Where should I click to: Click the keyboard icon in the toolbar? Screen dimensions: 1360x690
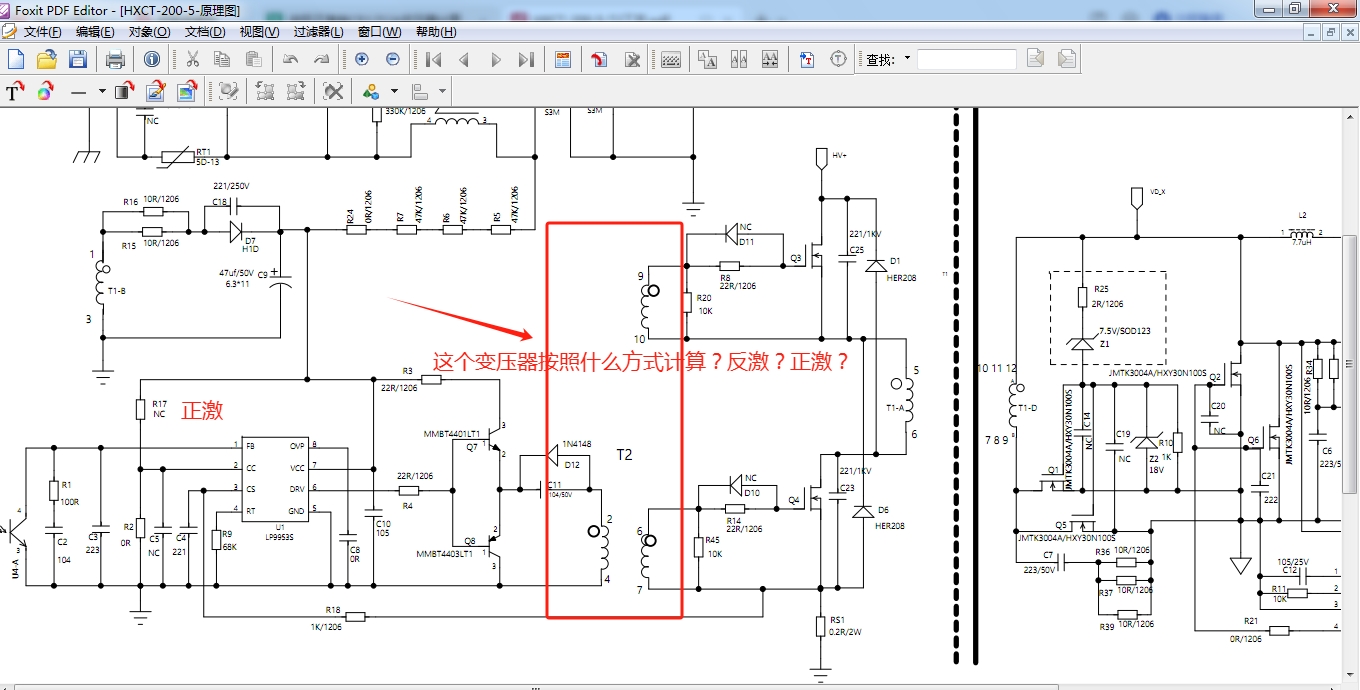pyautogui.click(x=670, y=60)
